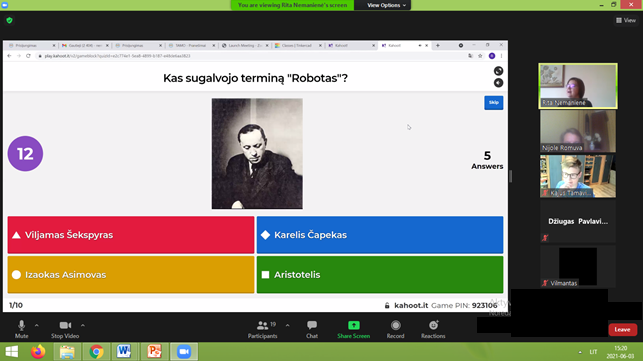The image size is (643, 361).
Task: Open Zoom from taskbar
Action: 184,352
